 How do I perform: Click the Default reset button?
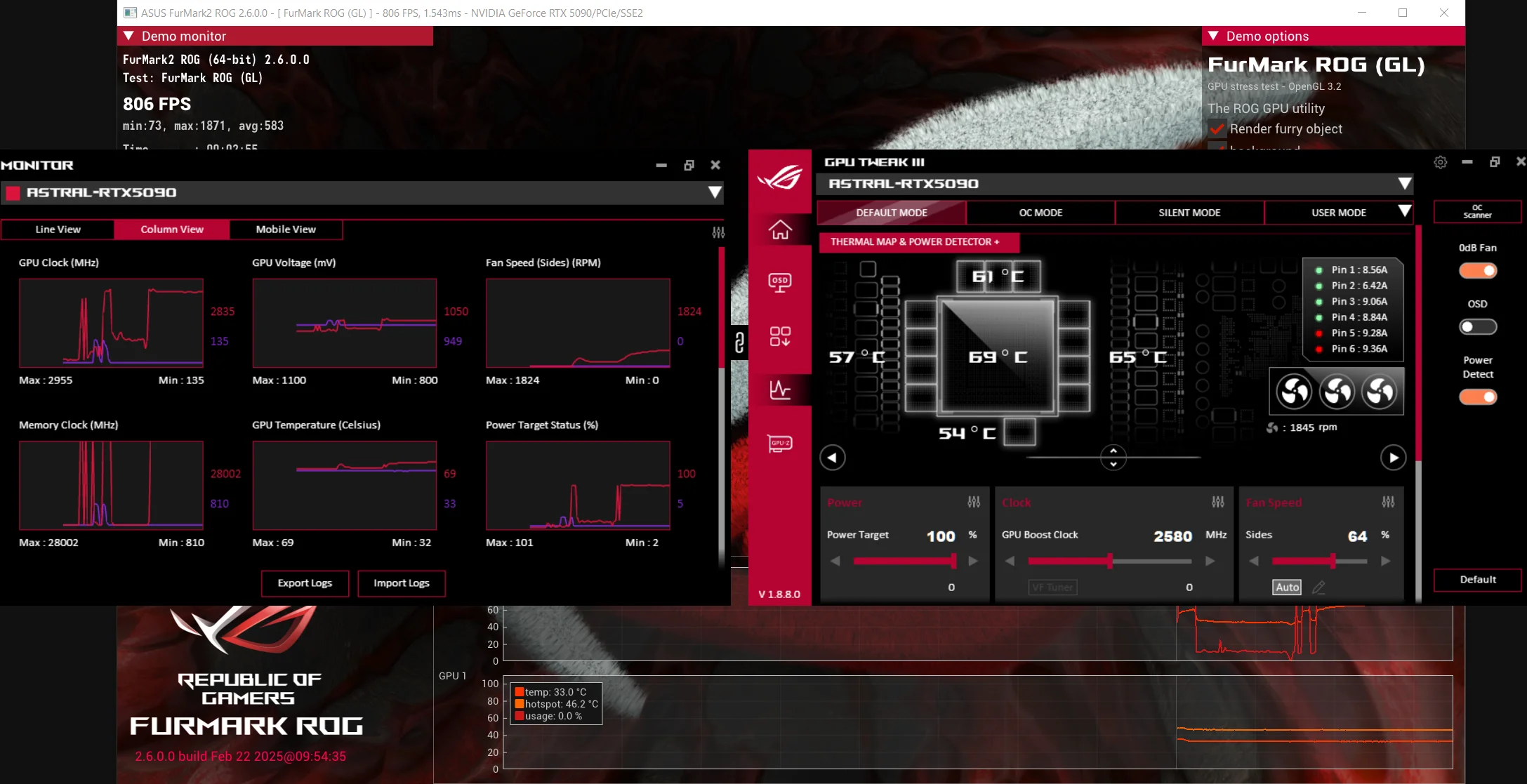1477,580
